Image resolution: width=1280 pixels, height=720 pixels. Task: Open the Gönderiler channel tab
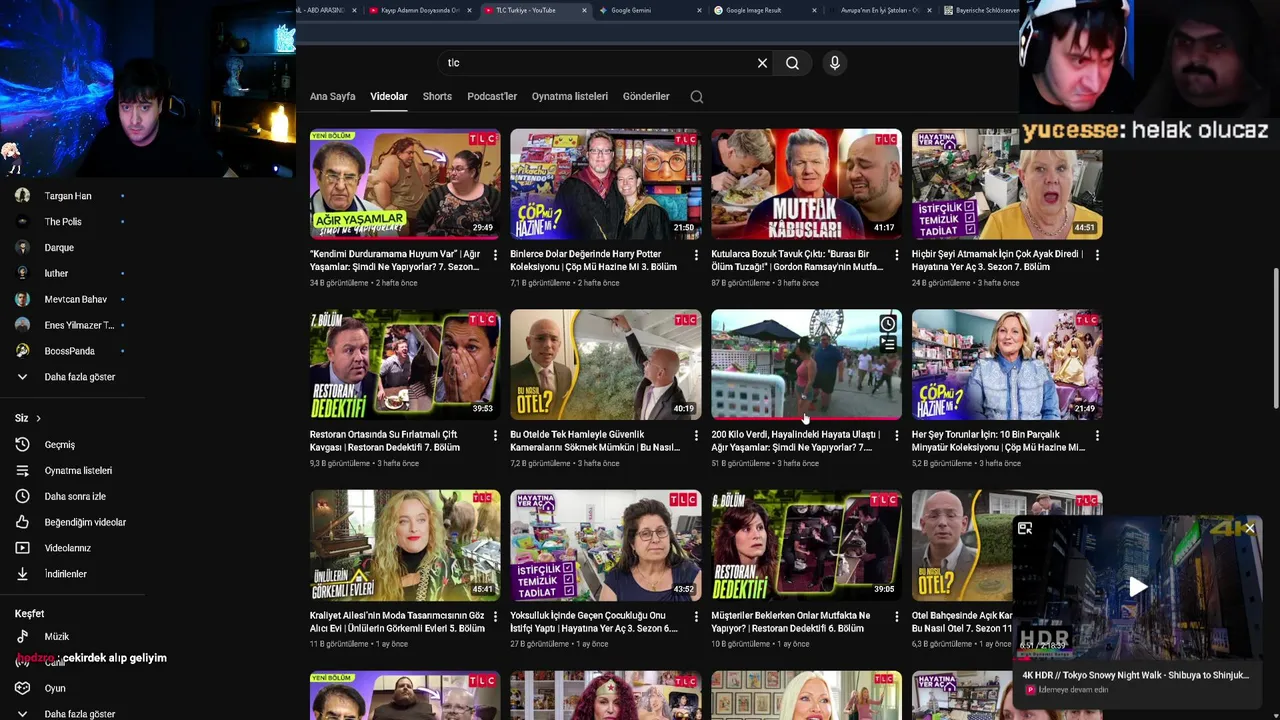click(x=646, y=97)
